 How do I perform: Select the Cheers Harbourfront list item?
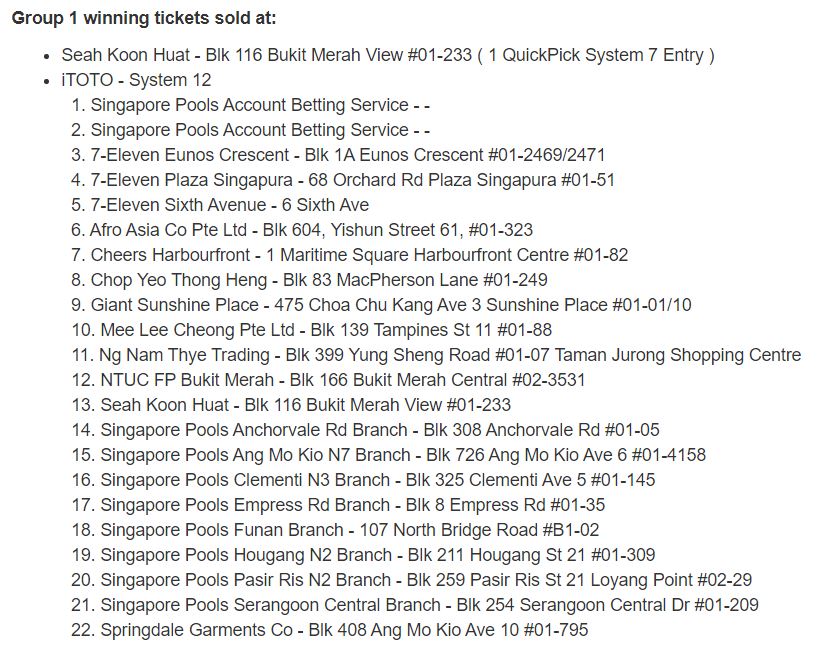359,255
